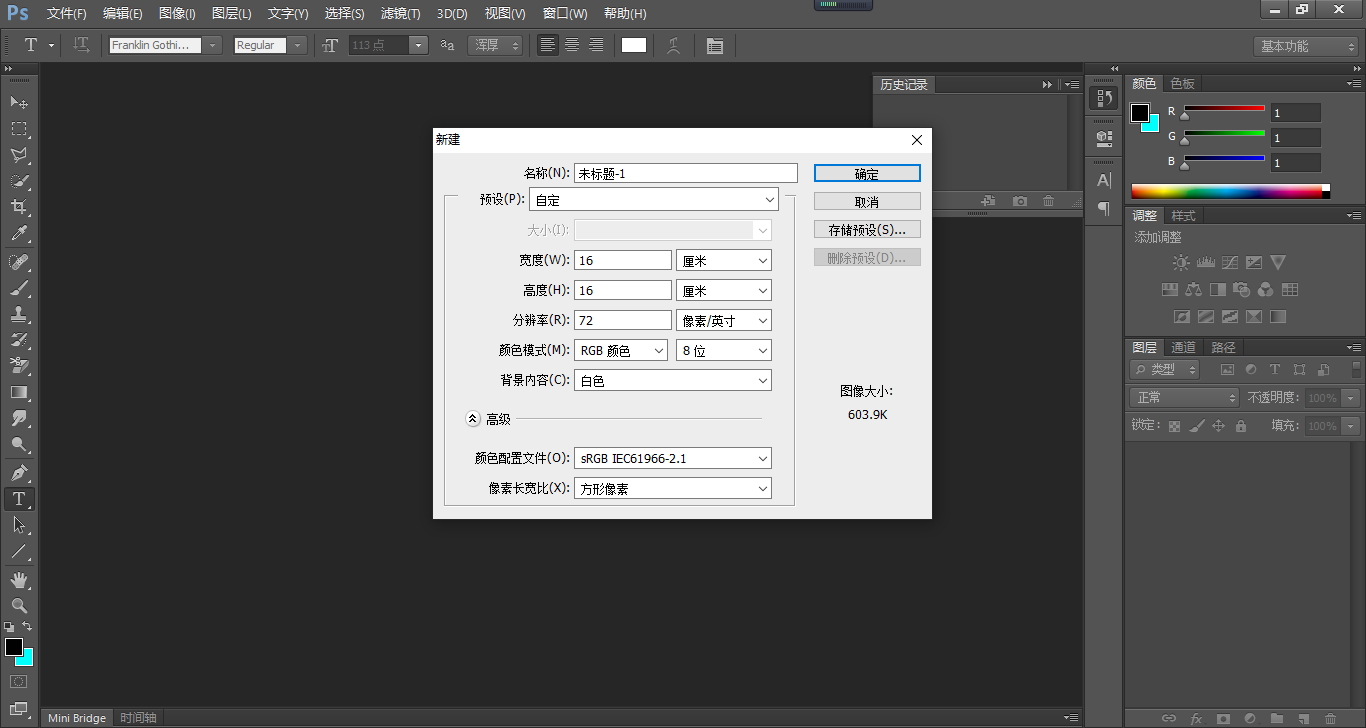Click the text color swatch in options bar

(634, 45)
